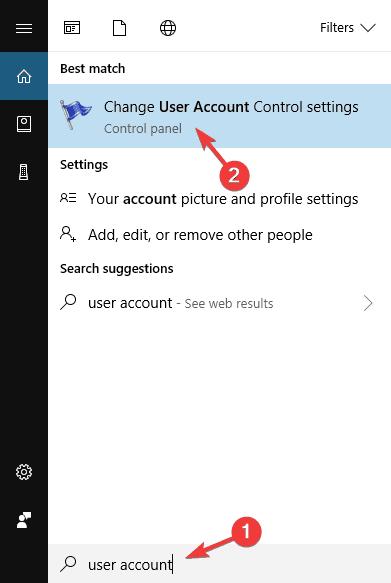The width and height of the screenshot is (391, 583).
Task: Select the Home icon in the sidebar
Action: pos(24,76)
